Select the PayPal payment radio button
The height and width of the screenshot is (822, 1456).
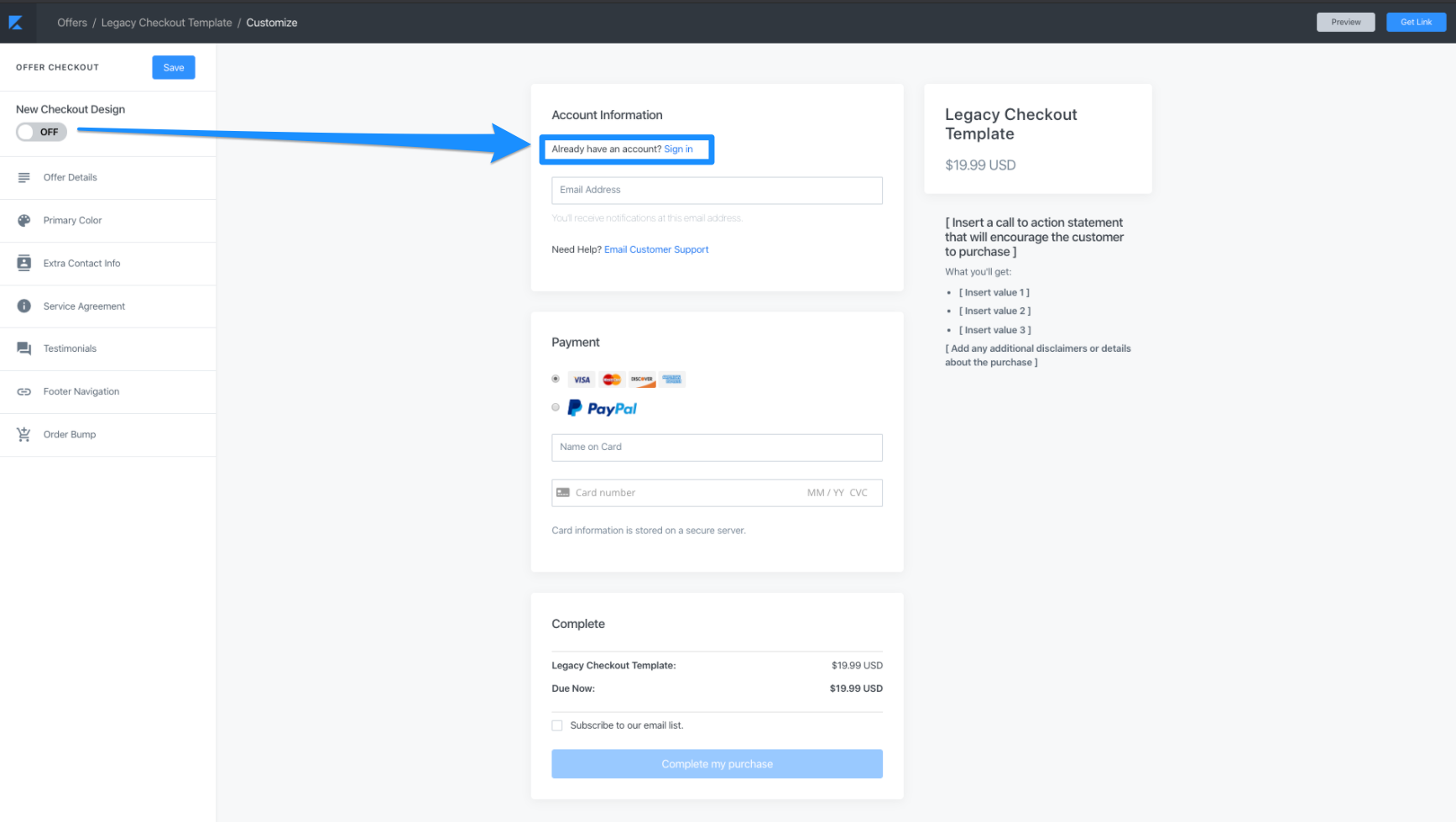click(x=556, y=407)
